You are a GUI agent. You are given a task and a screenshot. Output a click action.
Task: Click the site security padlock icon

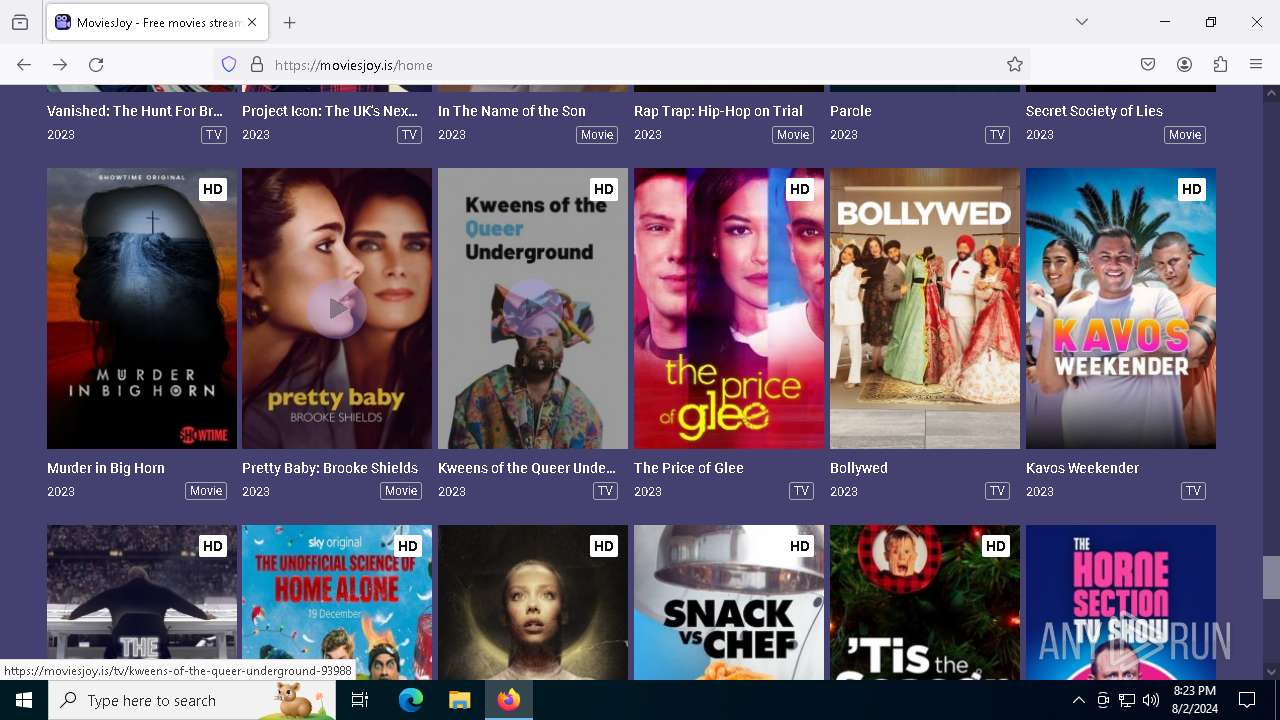(257, 65)
